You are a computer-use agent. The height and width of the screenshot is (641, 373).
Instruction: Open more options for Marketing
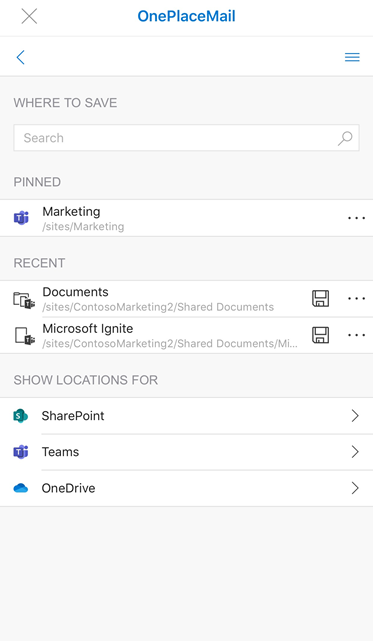point(356,218)
